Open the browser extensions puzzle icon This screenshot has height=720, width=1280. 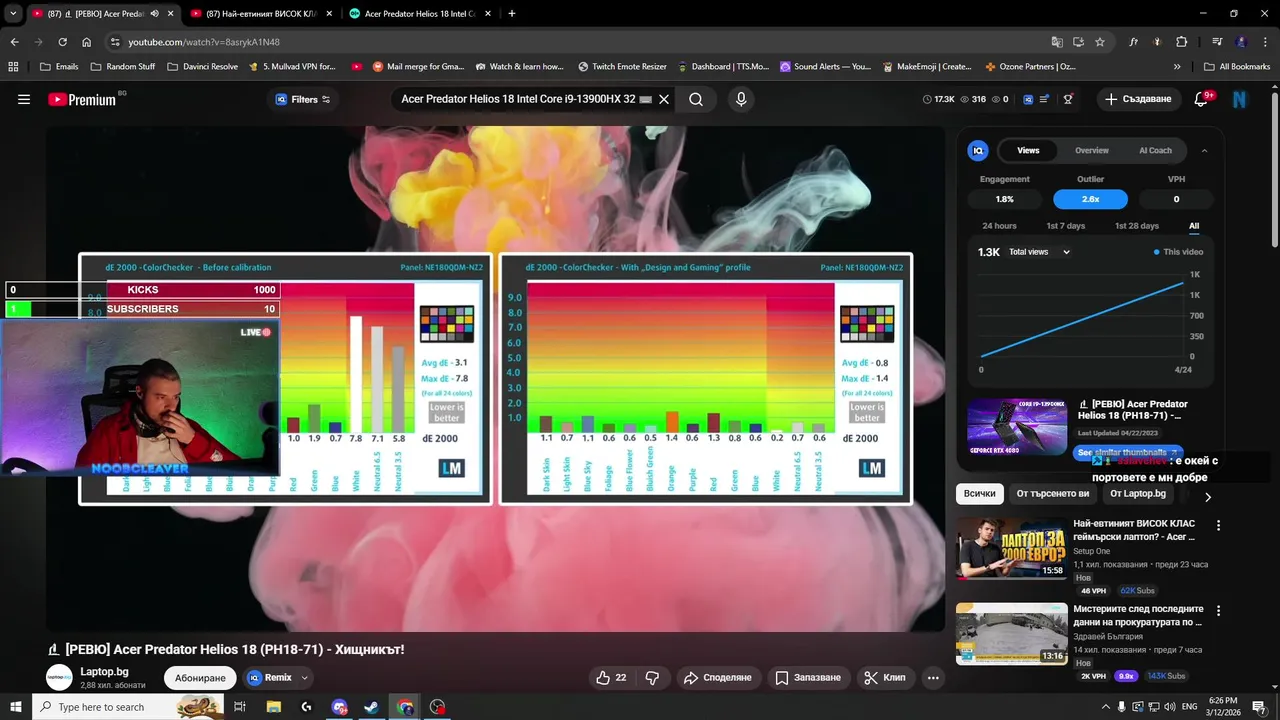(x=1182, y=42)
